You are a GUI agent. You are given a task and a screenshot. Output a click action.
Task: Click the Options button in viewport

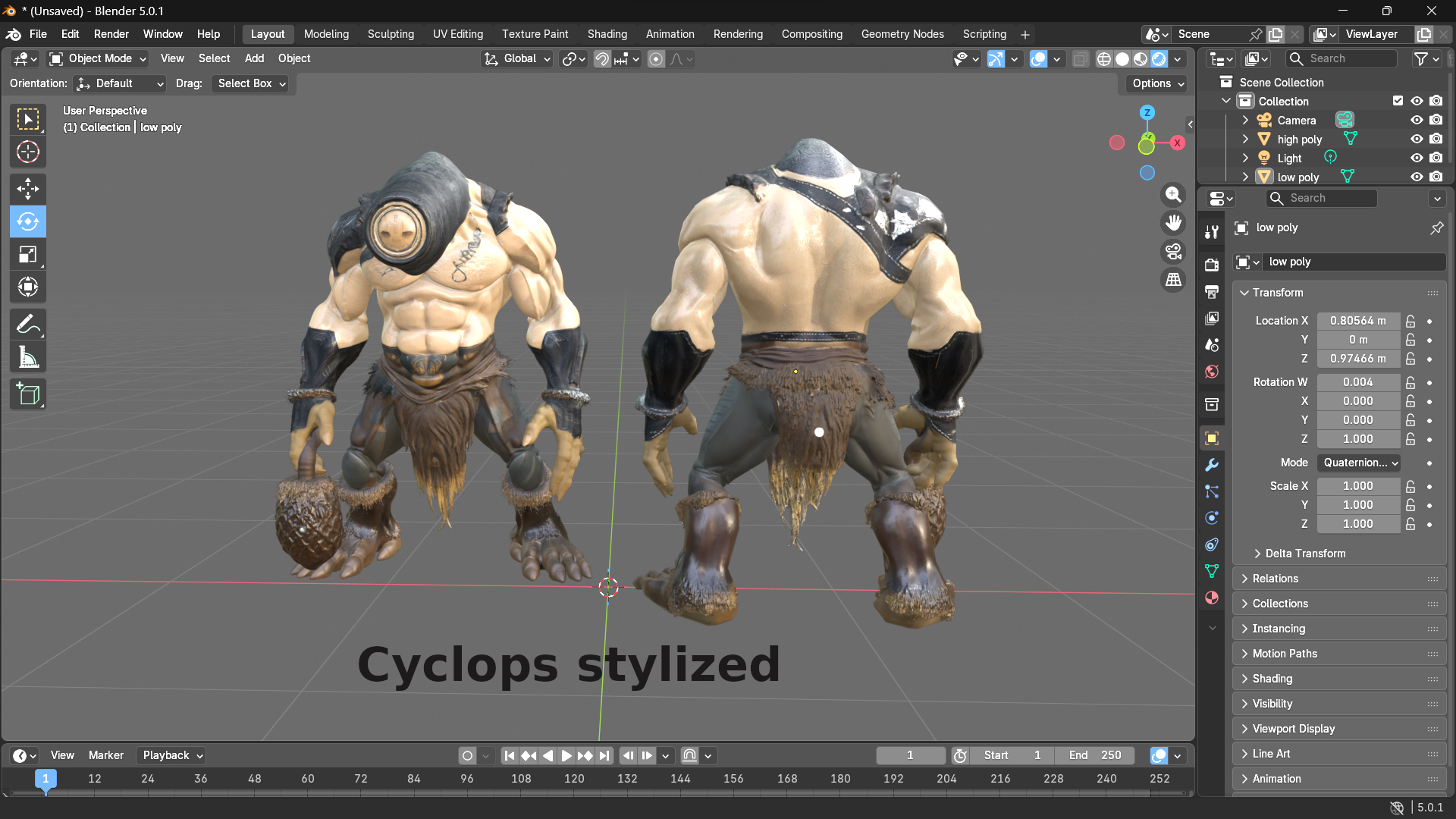1157,83
